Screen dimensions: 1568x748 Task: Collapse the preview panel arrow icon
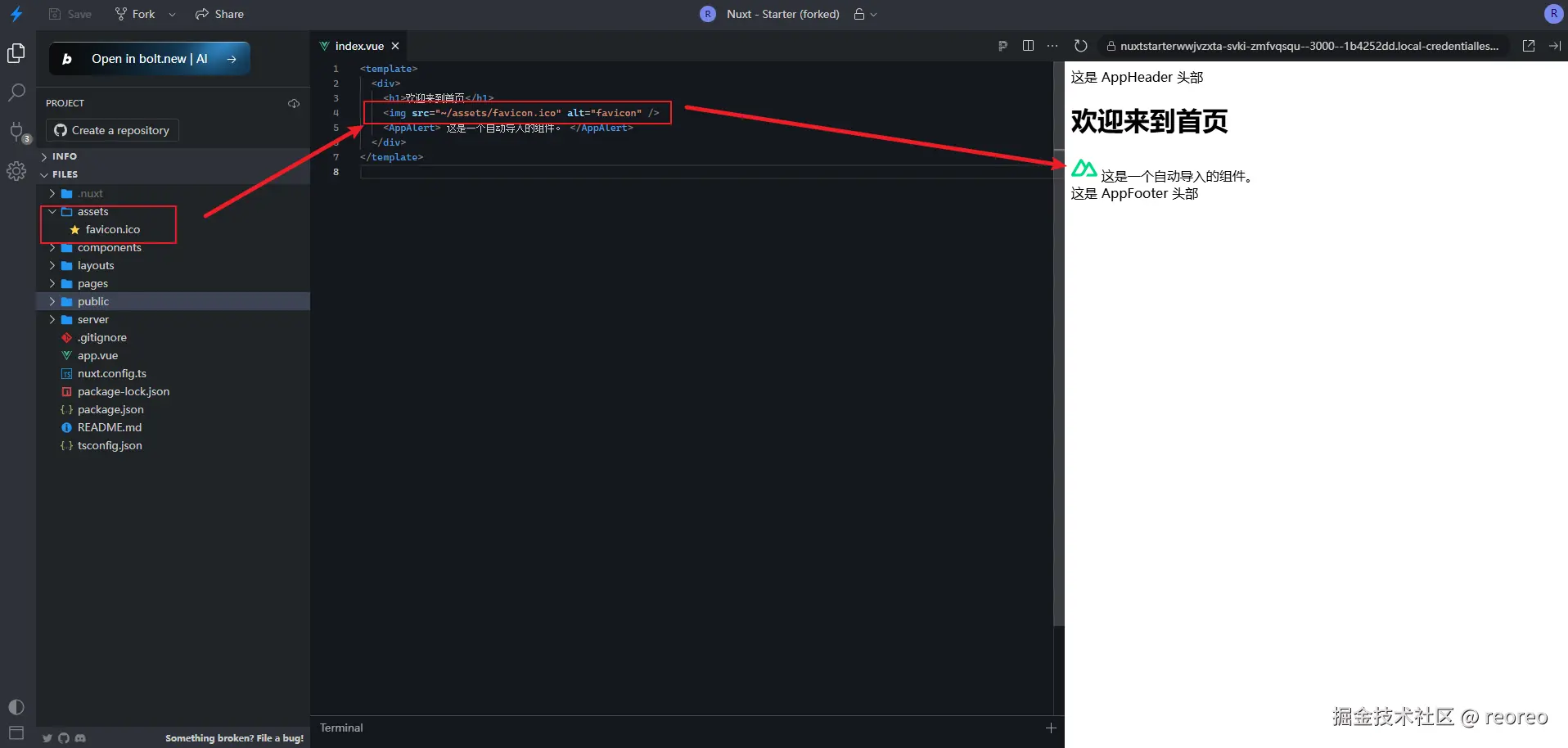tap(1554, 46)
